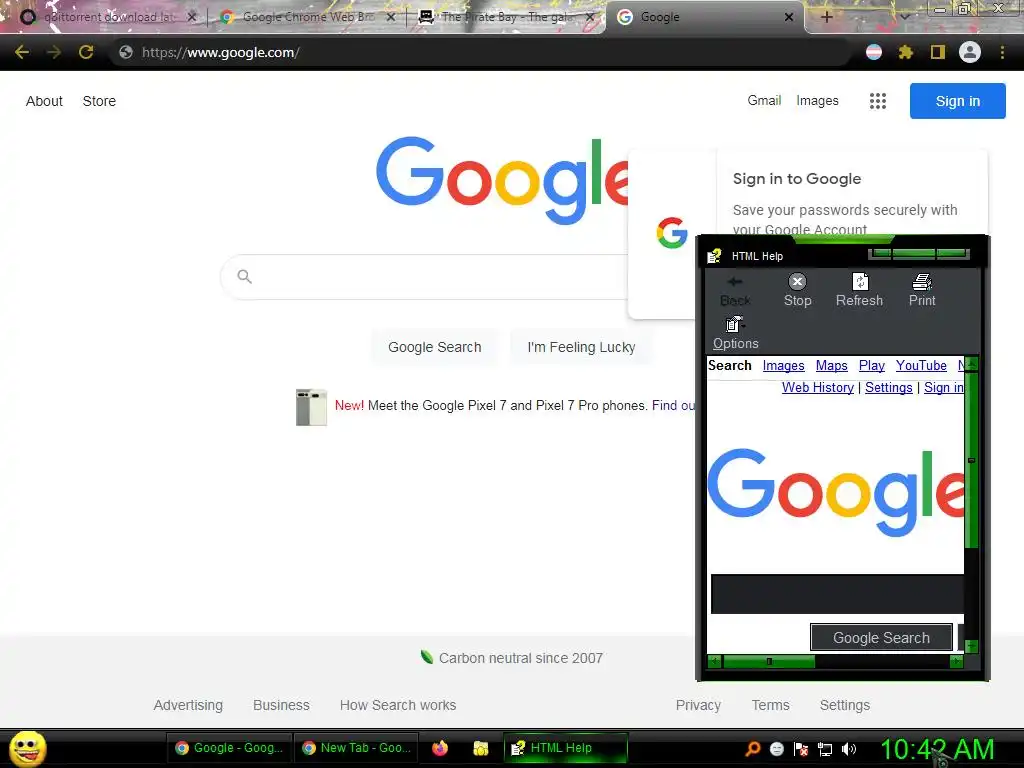1024x768 pixels.
Task: Click the HTML Help title bar icon
Action: point(714,256)
